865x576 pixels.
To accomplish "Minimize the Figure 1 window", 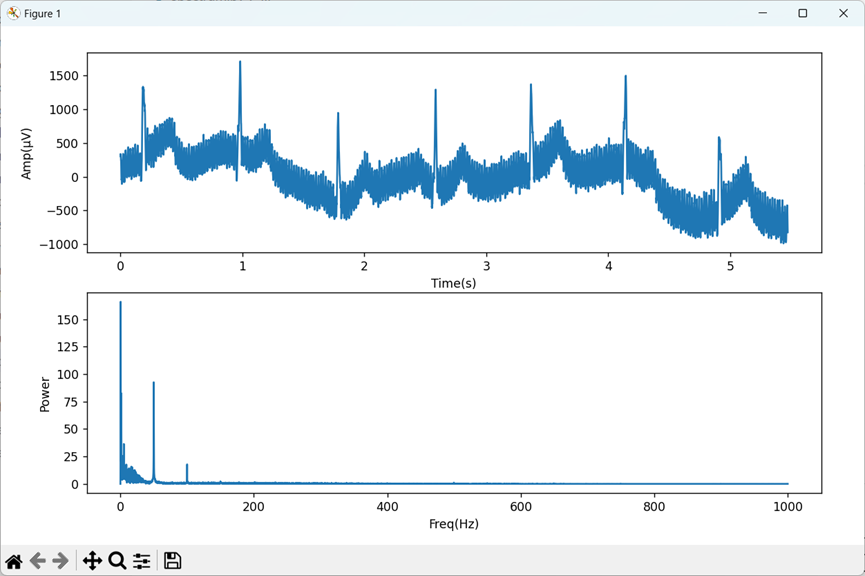I will click(763, 13).
